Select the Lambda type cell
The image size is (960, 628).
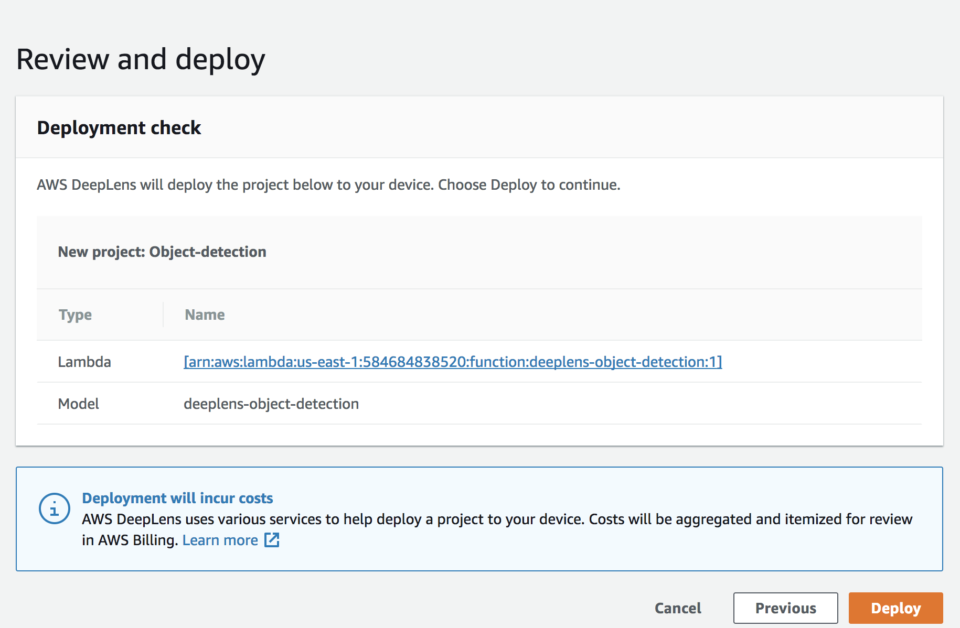[84, 362]
